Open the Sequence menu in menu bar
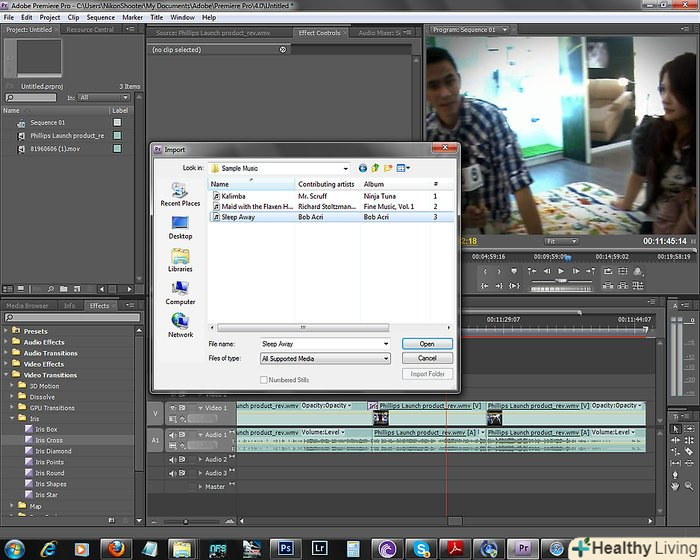700x560 pixels. click(100, 17)
